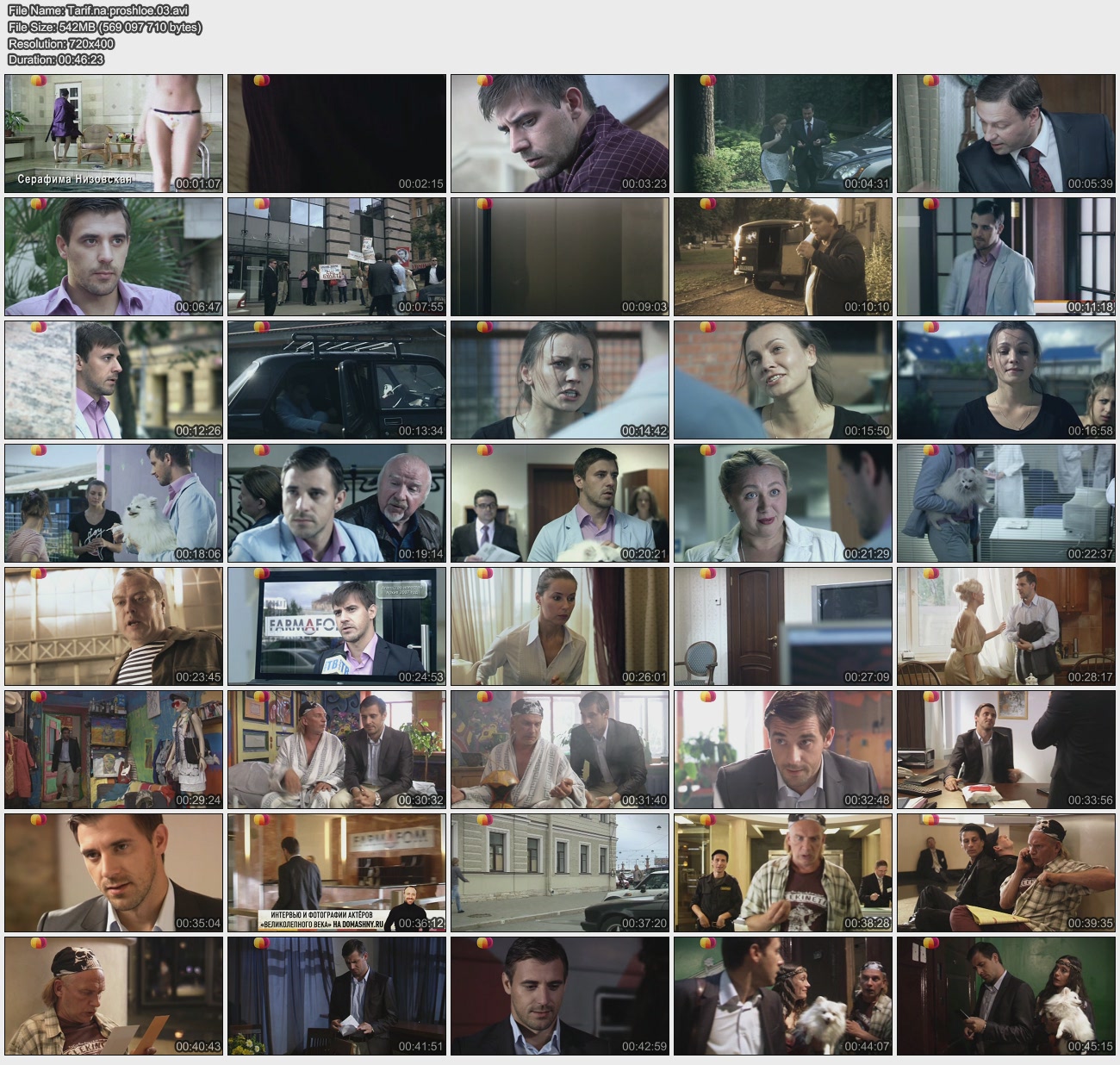Select the colorful room thumbnail at 00:29:24
1120x1065 pixels.
click(x=114, y=750)
